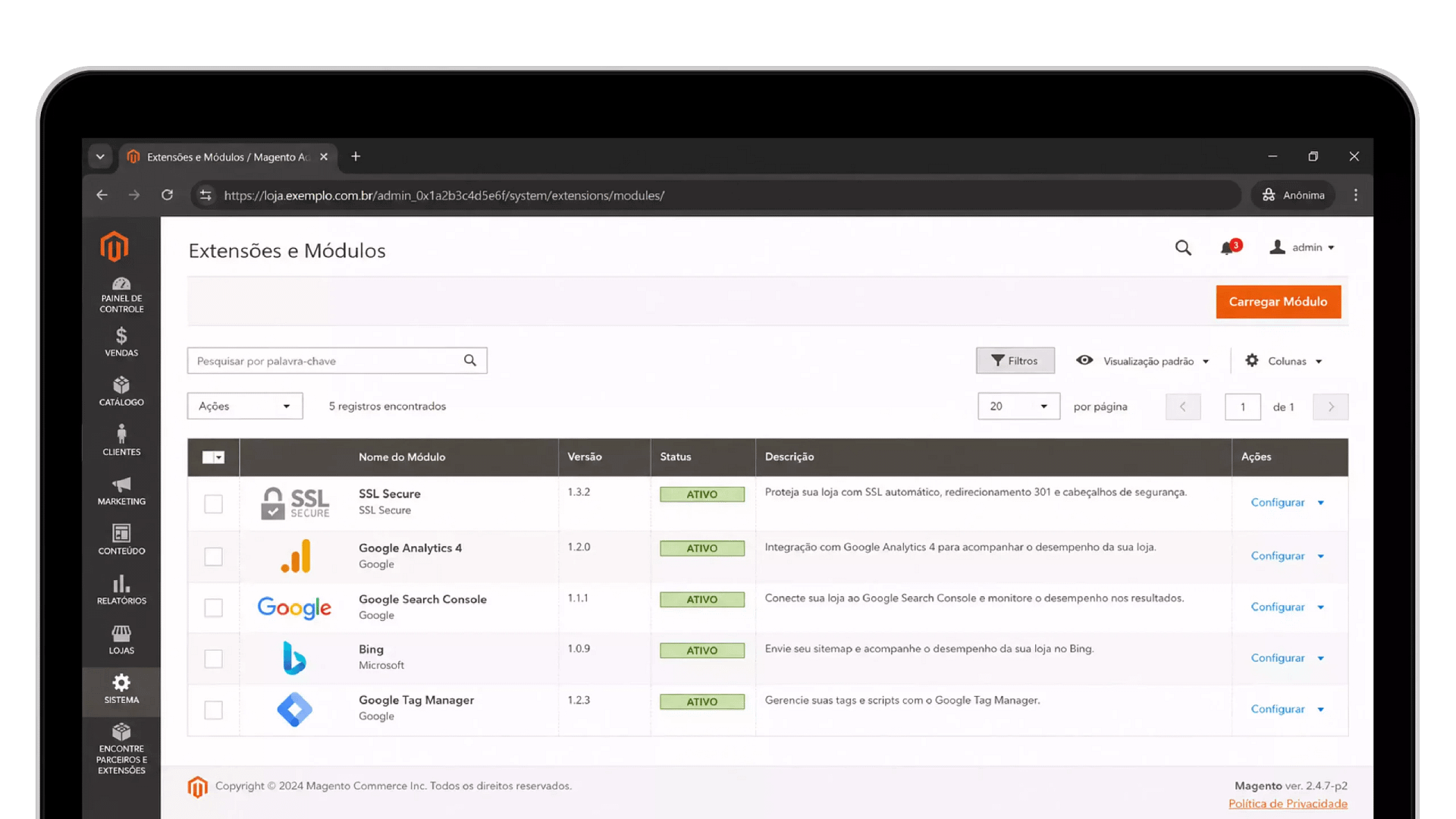Viewport: 1456px width, 819px height.
Task: Go forward in the browser
Action: [x=134, y=195]
